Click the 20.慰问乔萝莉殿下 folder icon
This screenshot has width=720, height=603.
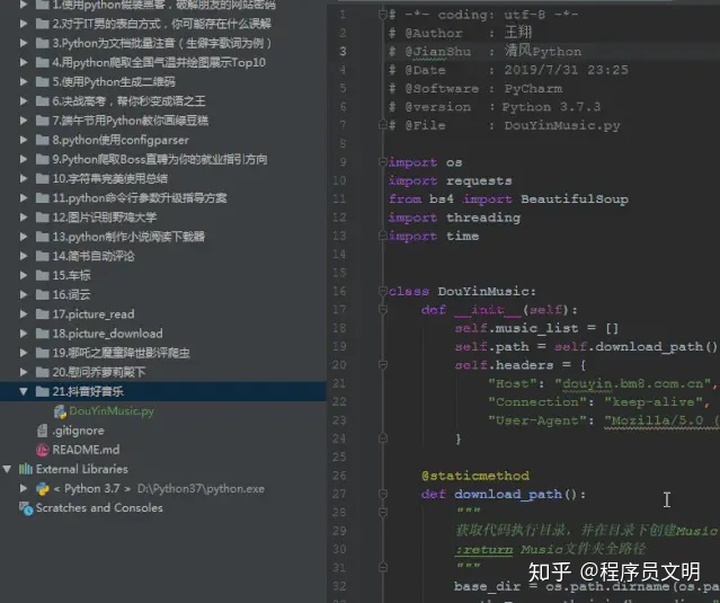pos(42,372)
